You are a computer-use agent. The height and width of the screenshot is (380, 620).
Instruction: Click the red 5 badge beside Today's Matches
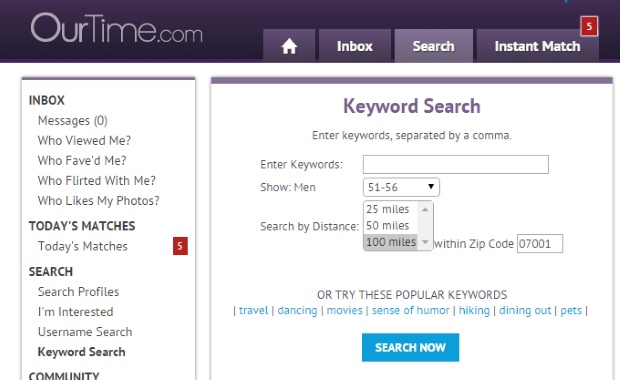coord(180,246)
